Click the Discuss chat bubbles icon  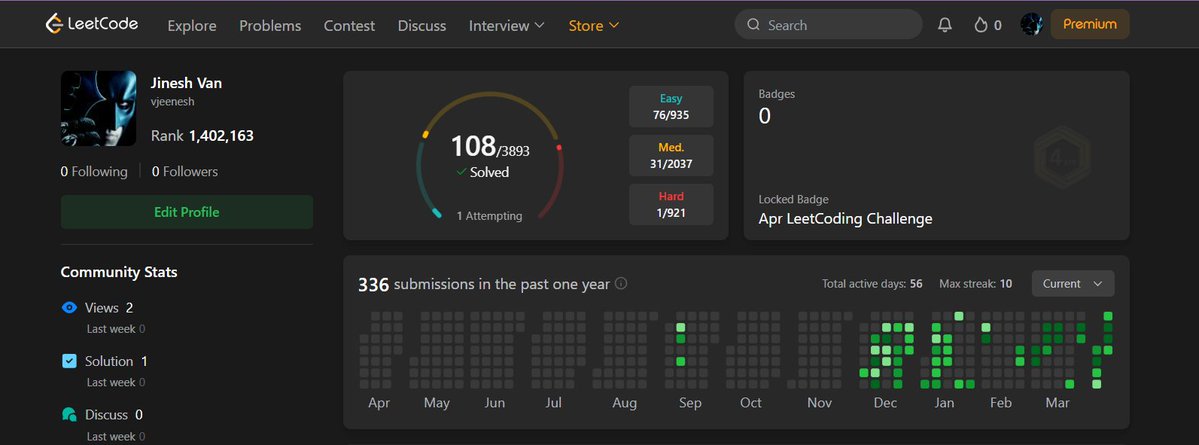point(69,414)
